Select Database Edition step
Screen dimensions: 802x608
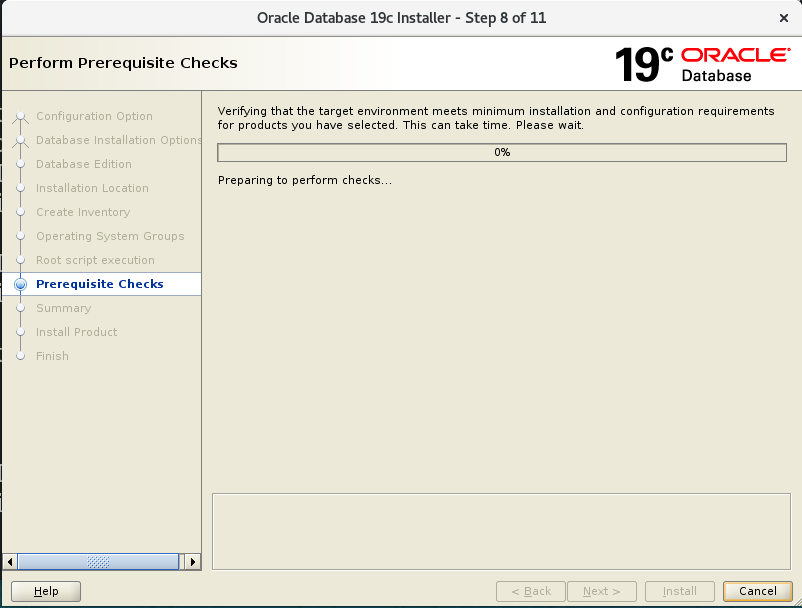click(84, 164)
